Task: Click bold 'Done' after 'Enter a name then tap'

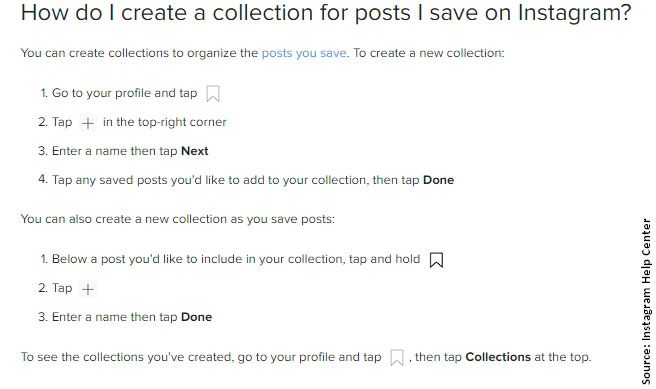Action: pos(196,317)
